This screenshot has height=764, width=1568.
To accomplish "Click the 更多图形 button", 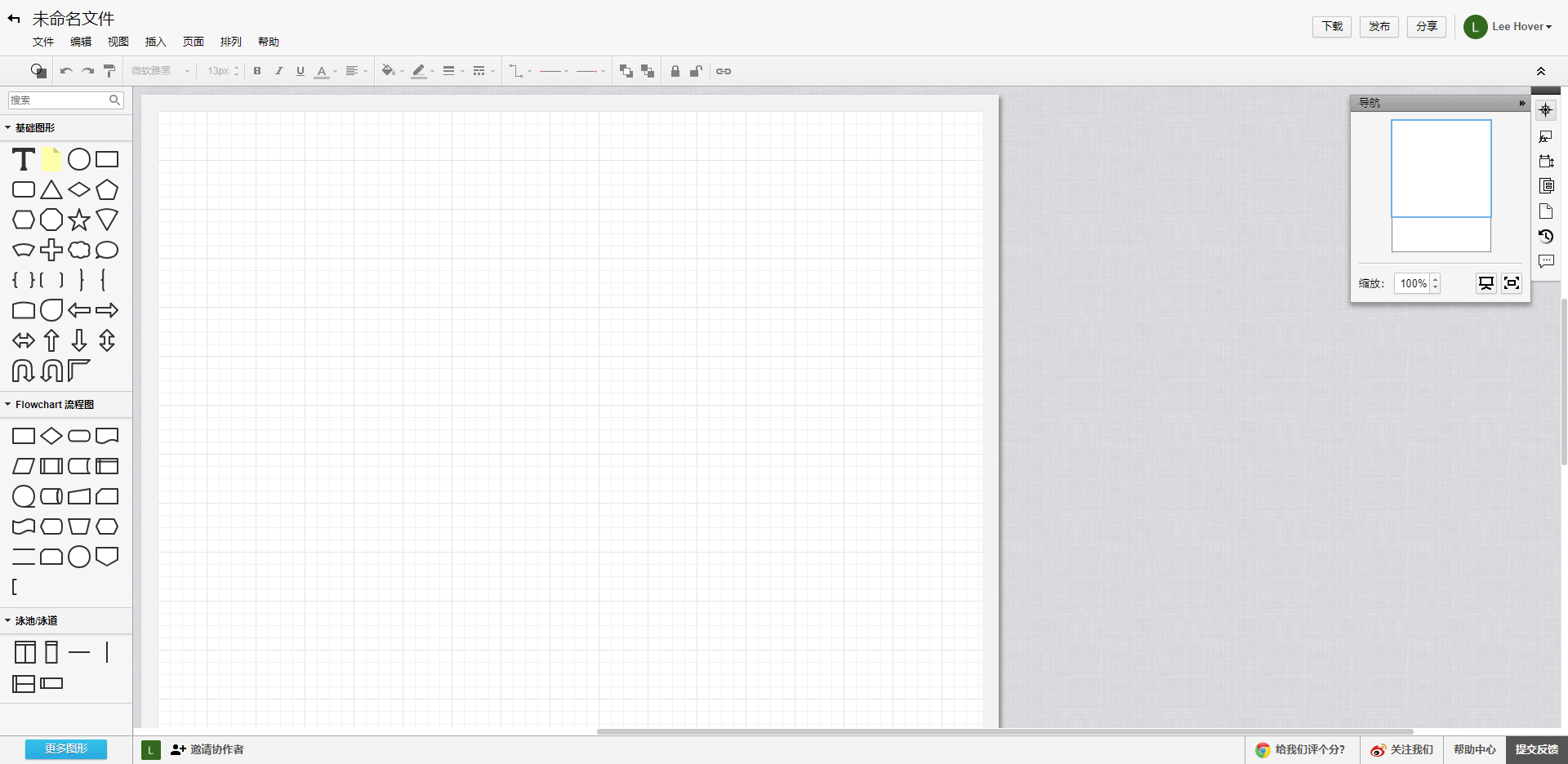I will point(66,749).
